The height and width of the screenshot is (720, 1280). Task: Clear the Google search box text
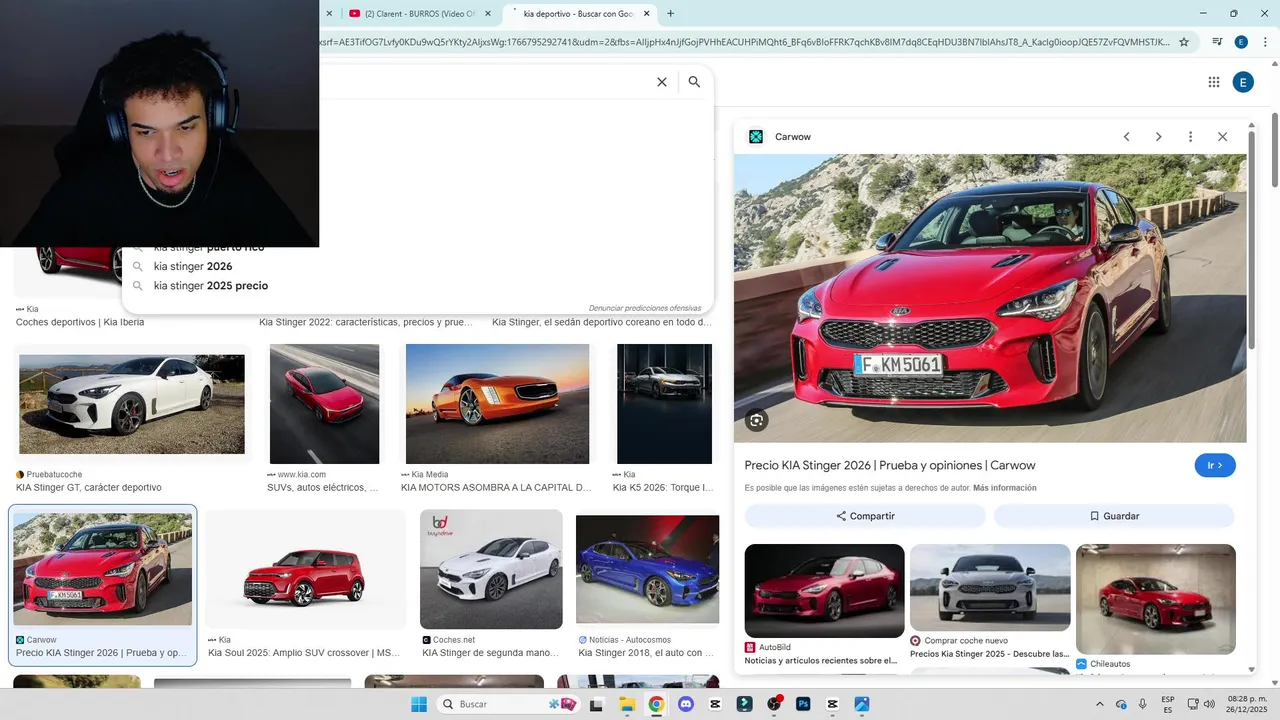pos(661,82)
